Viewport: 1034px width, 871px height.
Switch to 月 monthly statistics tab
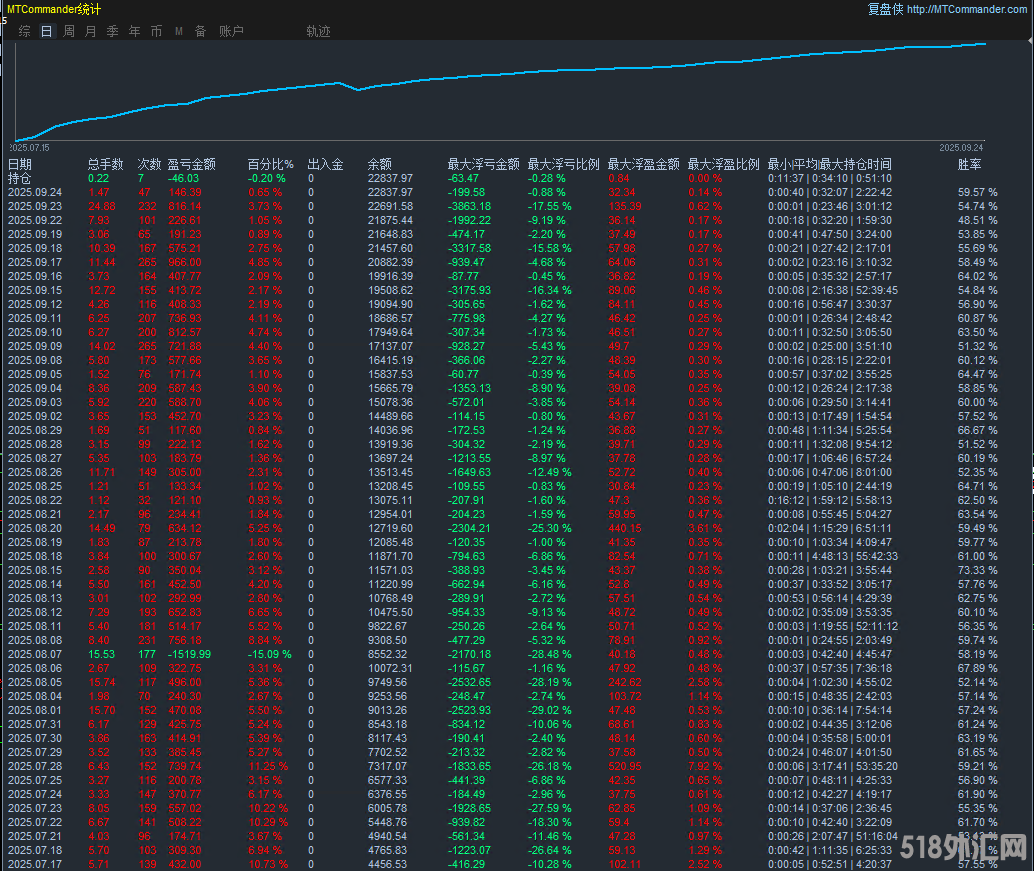tap(91, 31)
